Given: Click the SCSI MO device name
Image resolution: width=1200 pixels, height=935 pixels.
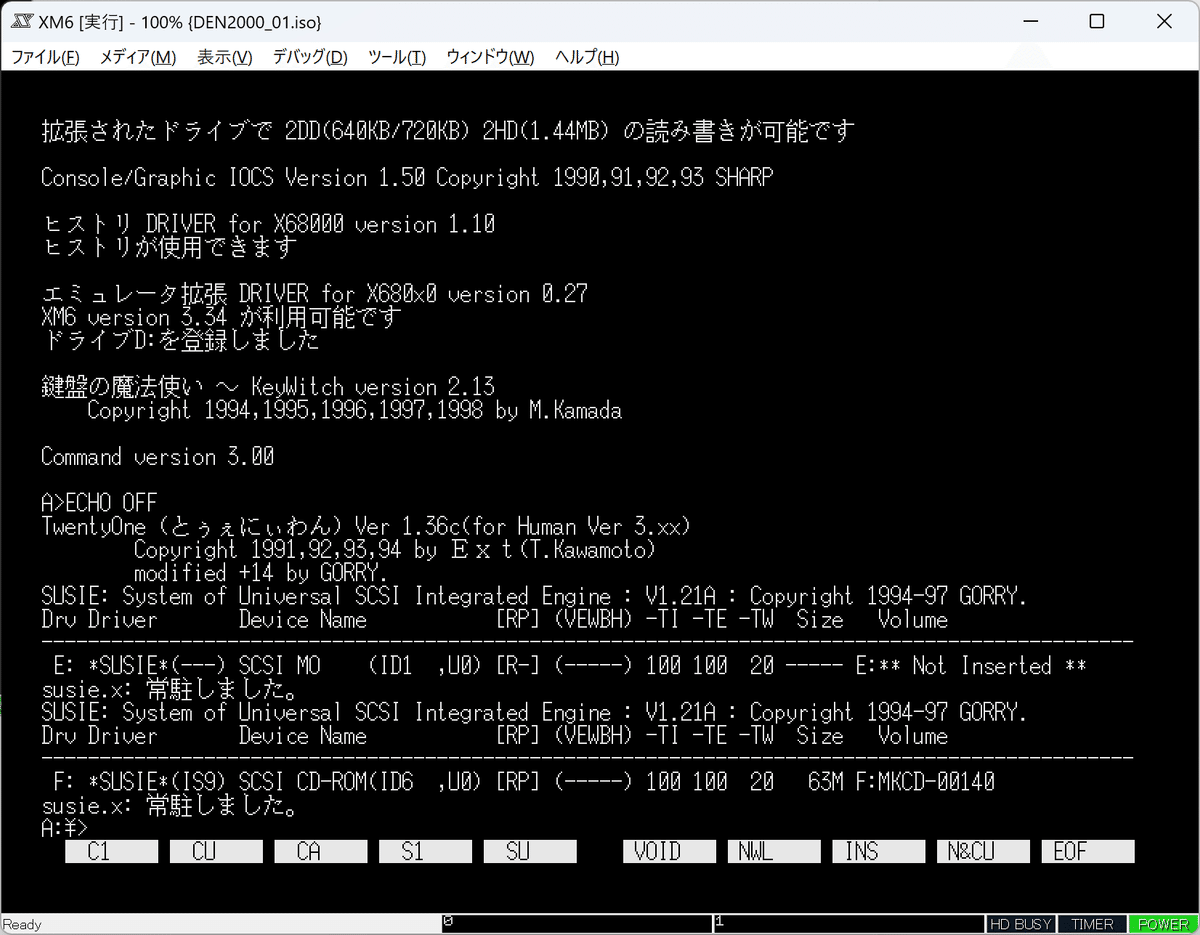Looking at the screenshot, I should pyautogui.click(x=279, y=666).
